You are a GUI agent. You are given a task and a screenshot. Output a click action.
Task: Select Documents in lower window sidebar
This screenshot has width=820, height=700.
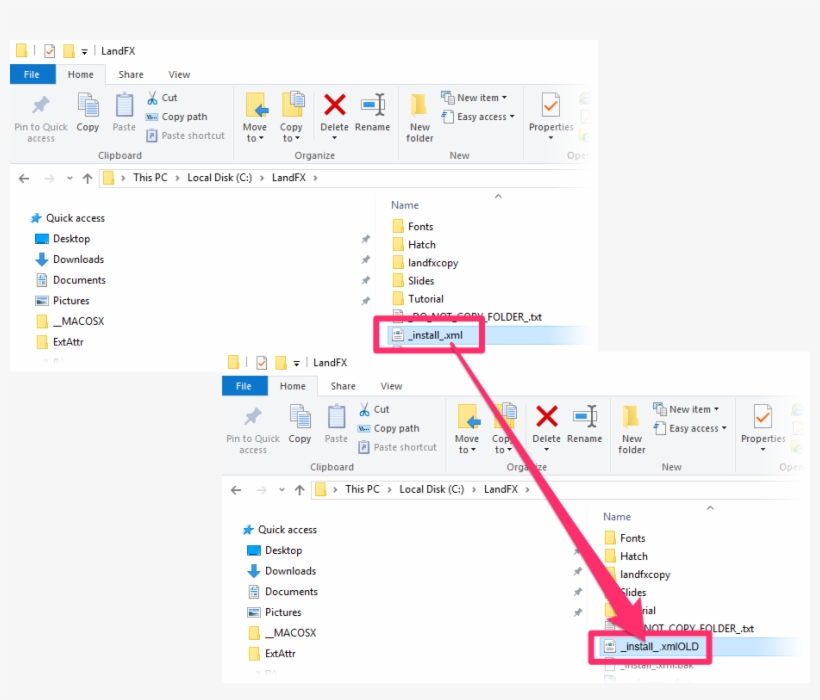point(283,591)
